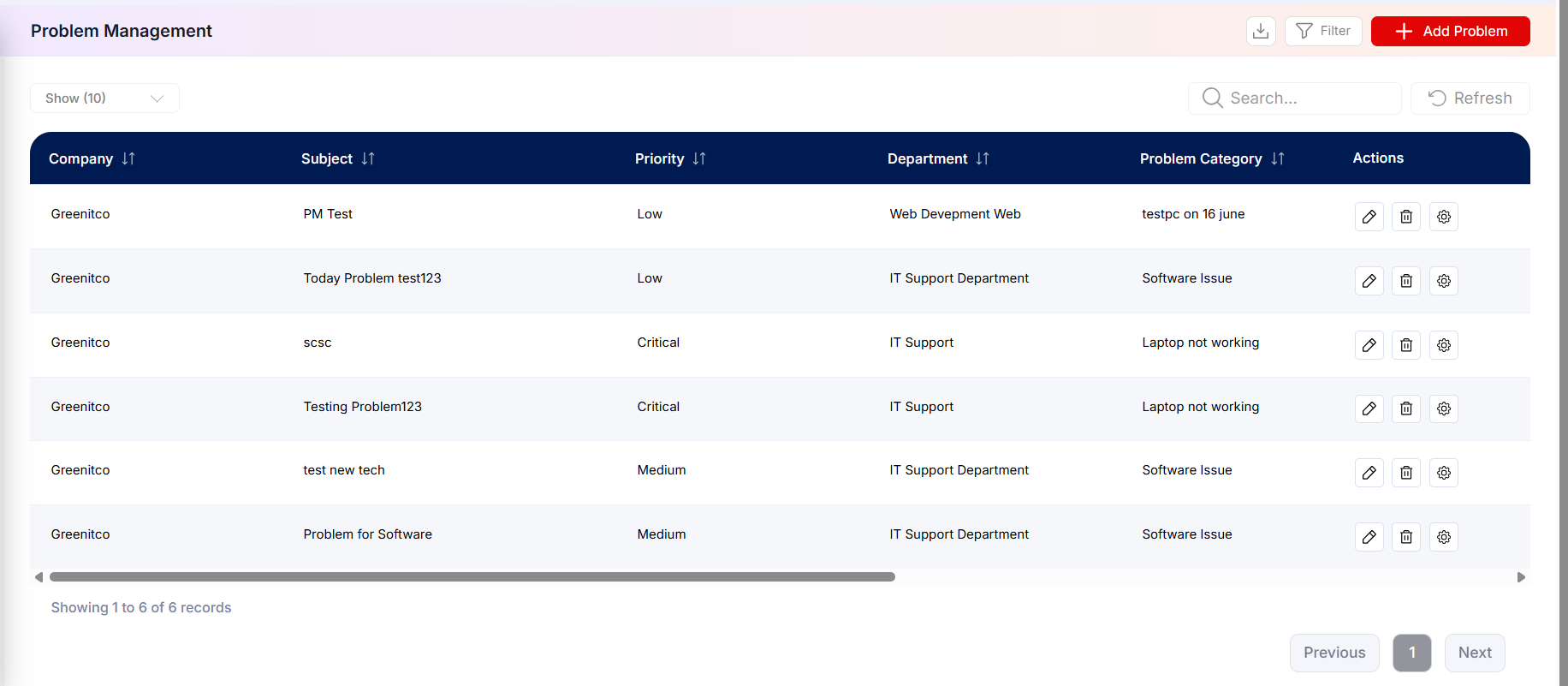The width and height of the screenshot is (1568, 686).
Task: Sort table by Company column
Action: click(x=128, y=158)
